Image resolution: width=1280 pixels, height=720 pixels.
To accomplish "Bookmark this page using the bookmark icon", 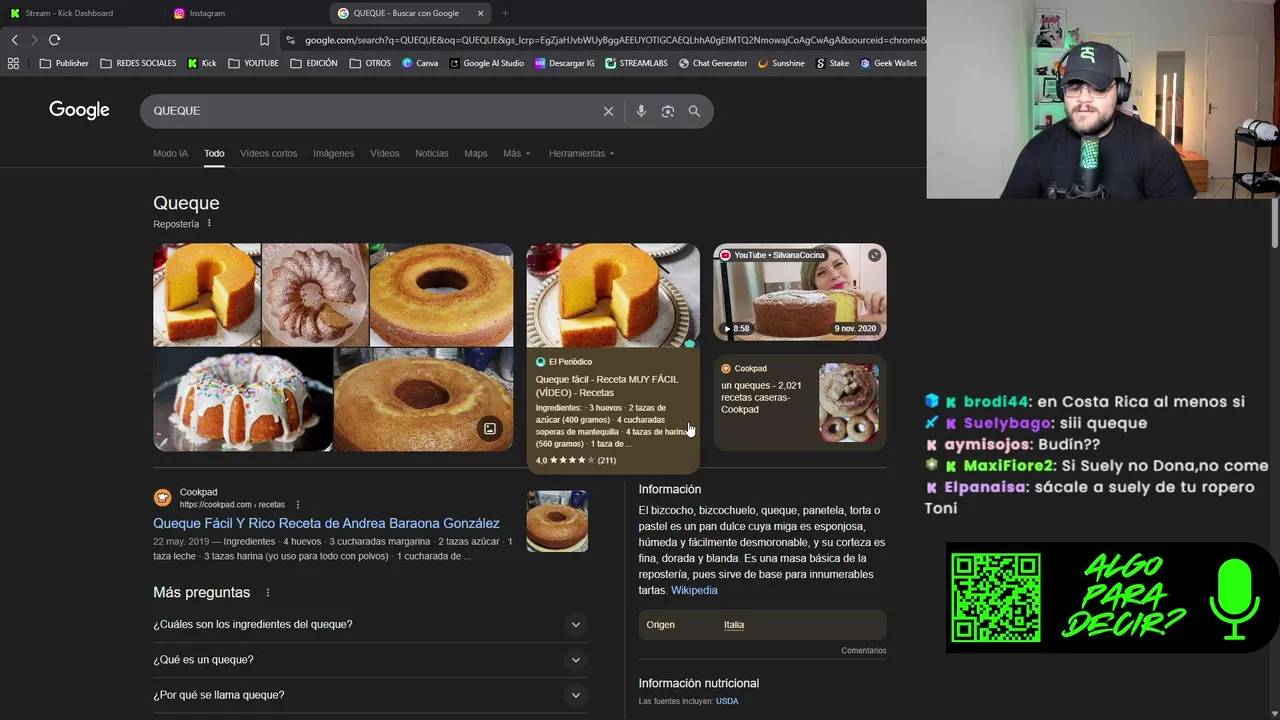I will click(x=264, y=40).
